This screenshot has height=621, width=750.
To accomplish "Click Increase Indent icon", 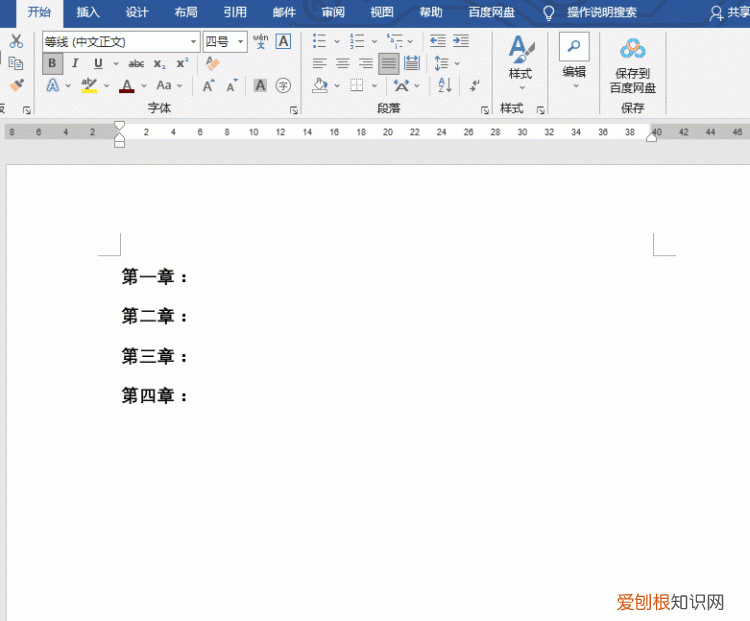I will tap(461, 41).
